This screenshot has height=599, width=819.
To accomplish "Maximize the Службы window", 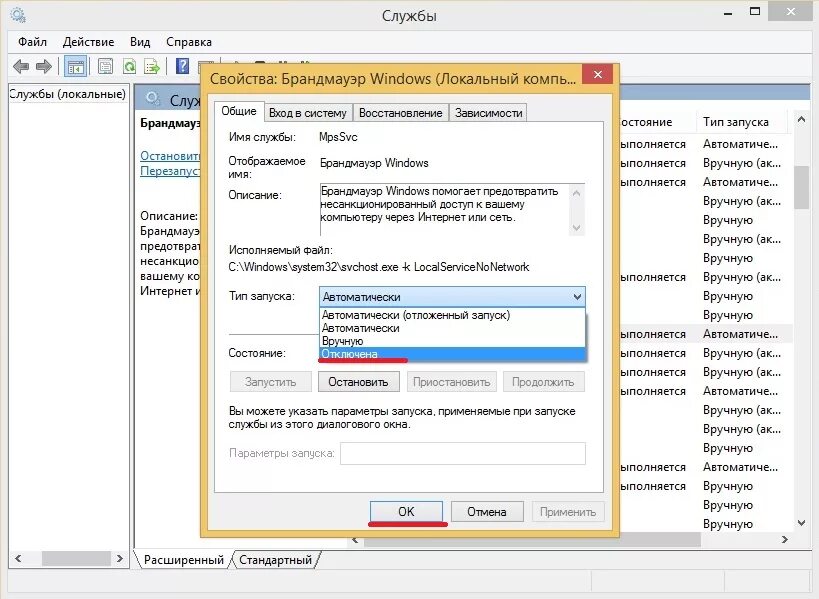I will (x=755, y=11).
